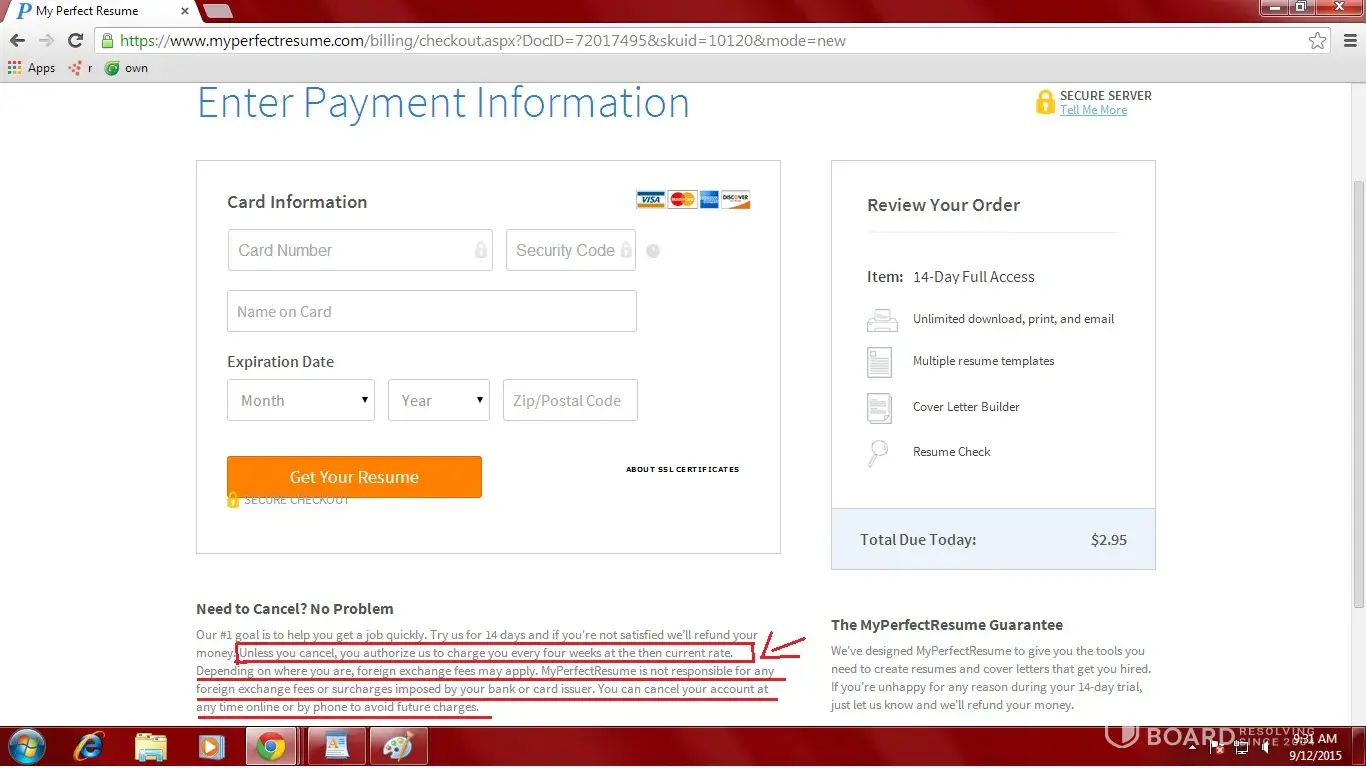Click the '14-Day Full Access' item text
Viewport: 1366px width, 768px height.
(x=974, y=277)
